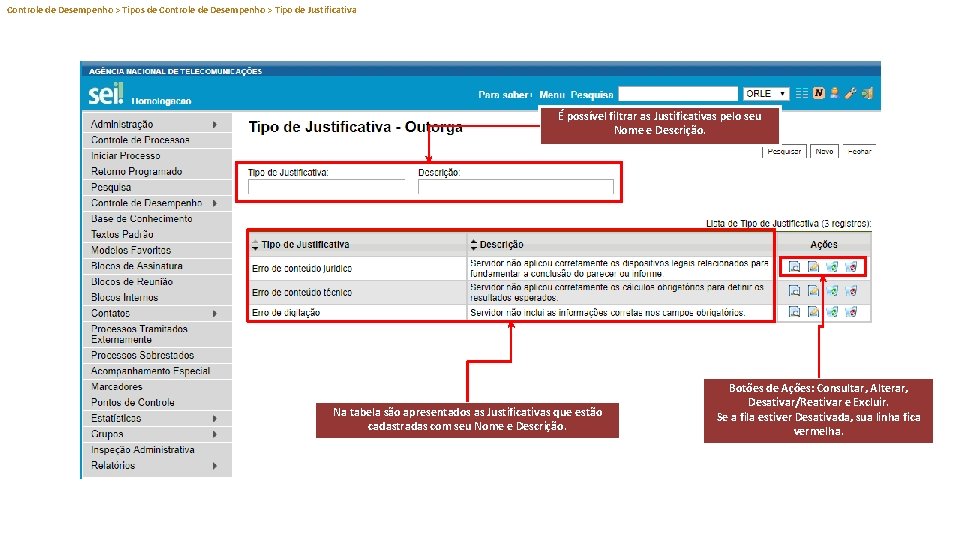Click the Novo button

coord(824,151)
